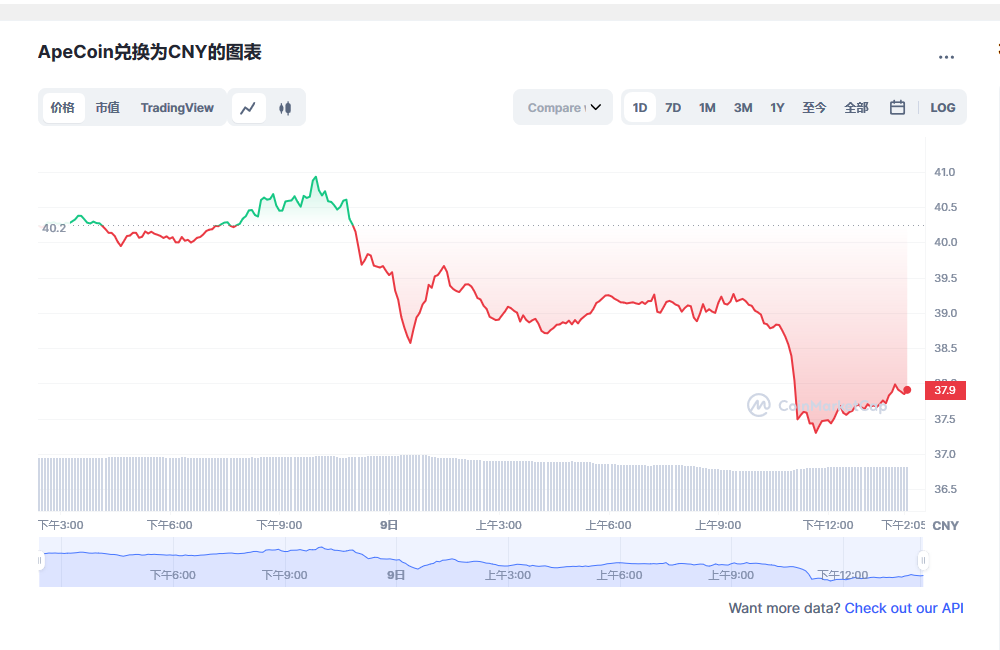
Task: Select the 价格 tab
Action: pyautogui.click(x=62, y=108)
